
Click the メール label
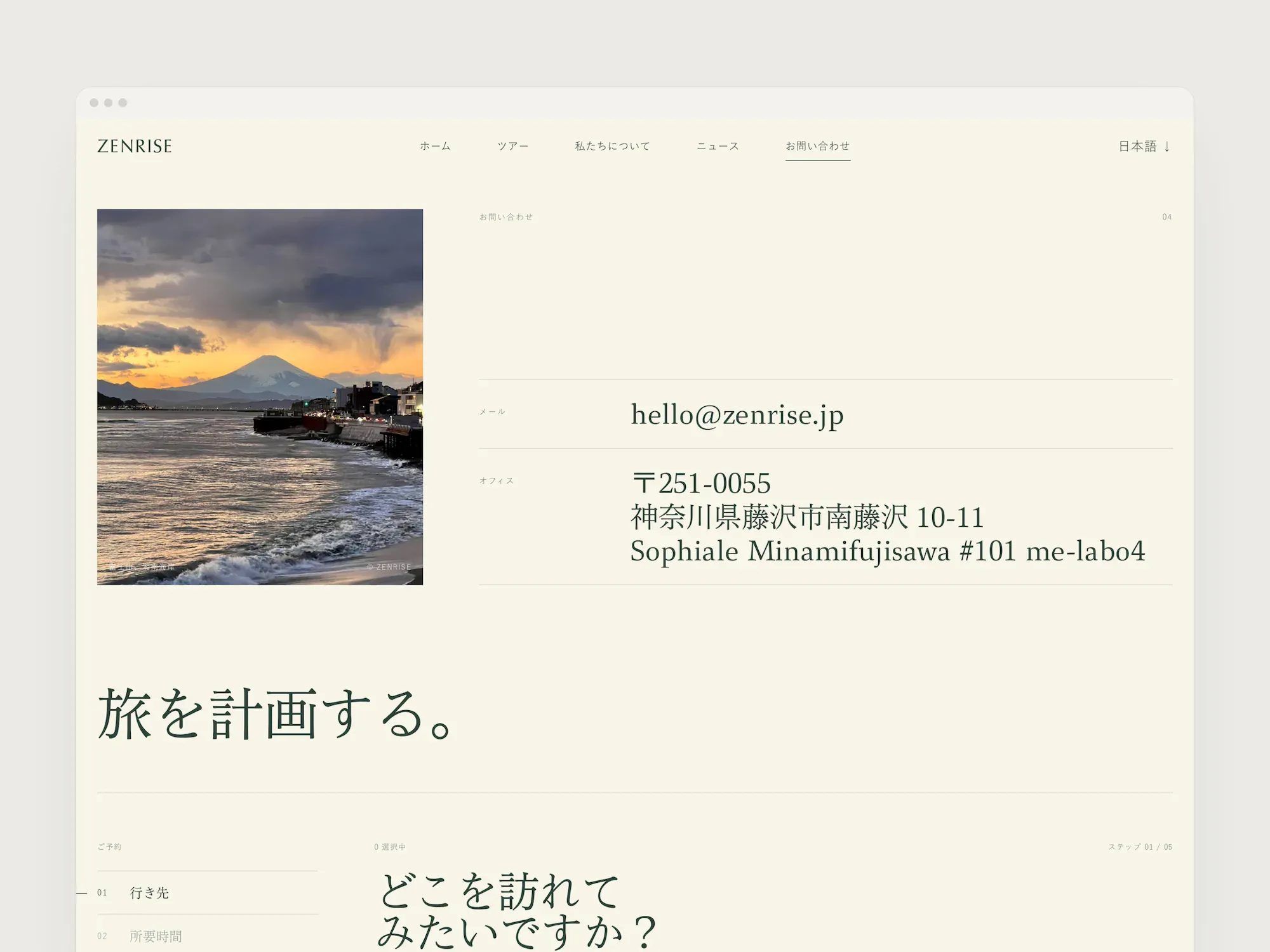[492, 412]
